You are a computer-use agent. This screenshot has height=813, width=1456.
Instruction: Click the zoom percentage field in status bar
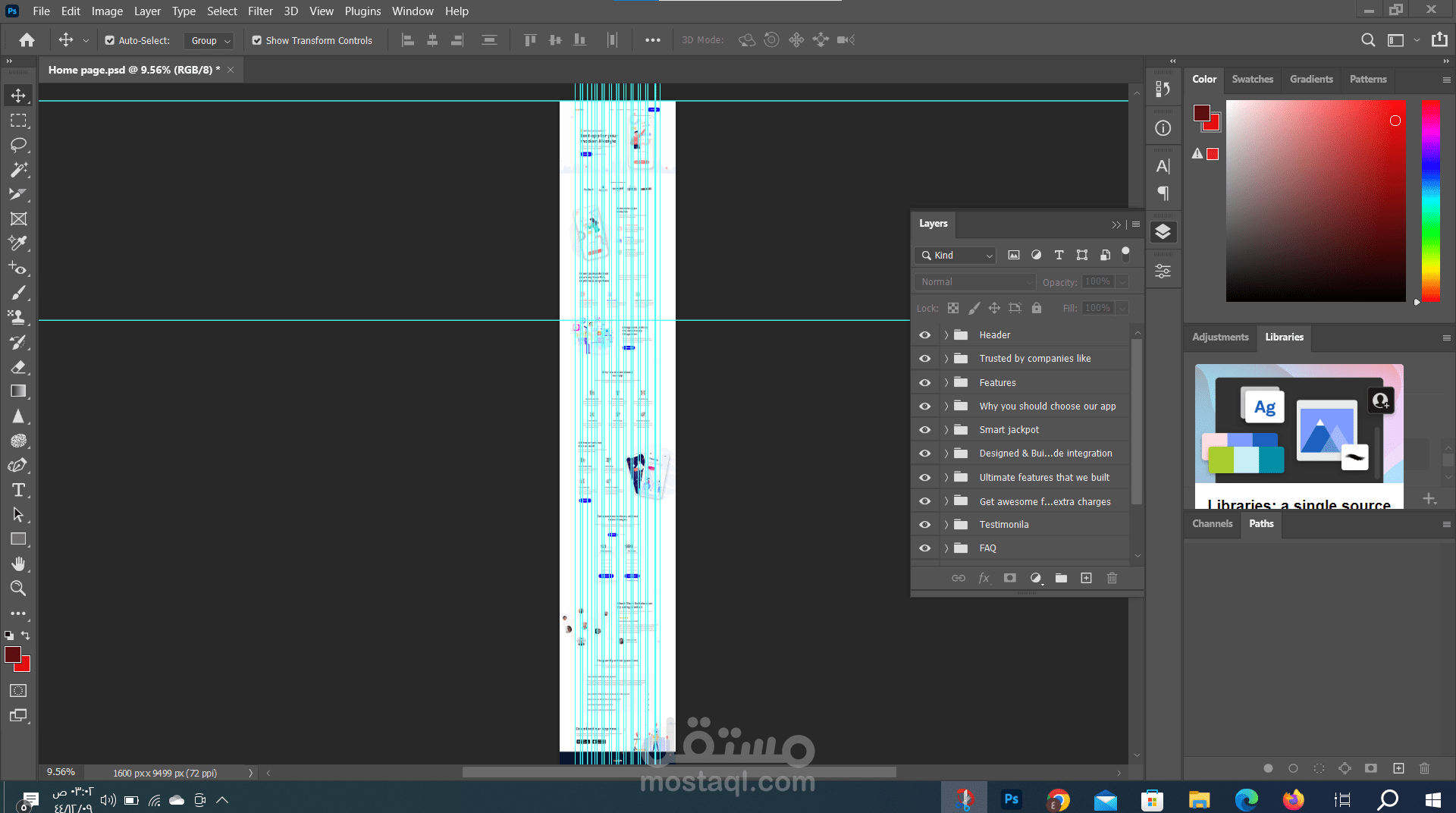pyautogui.click(x=61, y=773)
